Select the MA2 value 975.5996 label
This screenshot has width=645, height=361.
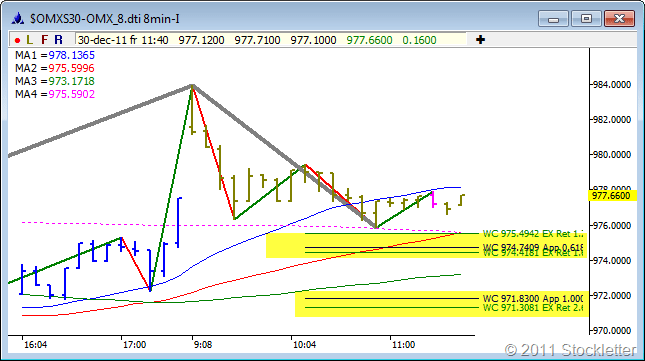(72, 68)
